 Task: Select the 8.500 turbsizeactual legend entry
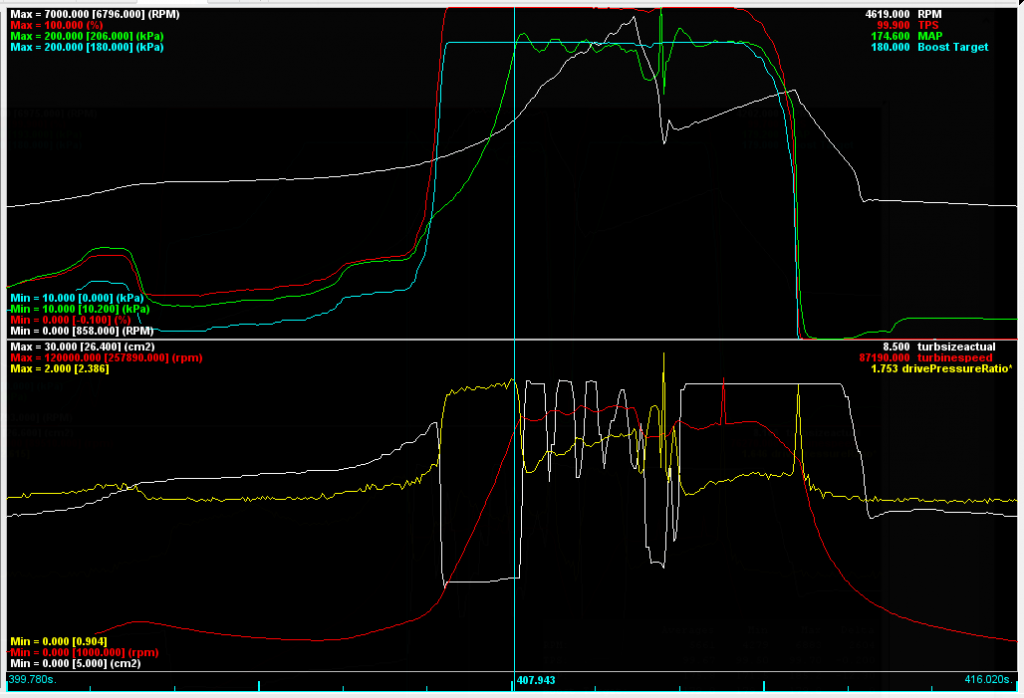click(939, 347)
